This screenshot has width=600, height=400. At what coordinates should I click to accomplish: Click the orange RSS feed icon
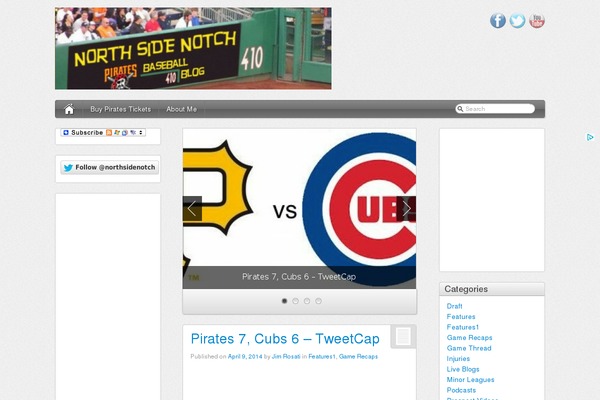(109, 132)
